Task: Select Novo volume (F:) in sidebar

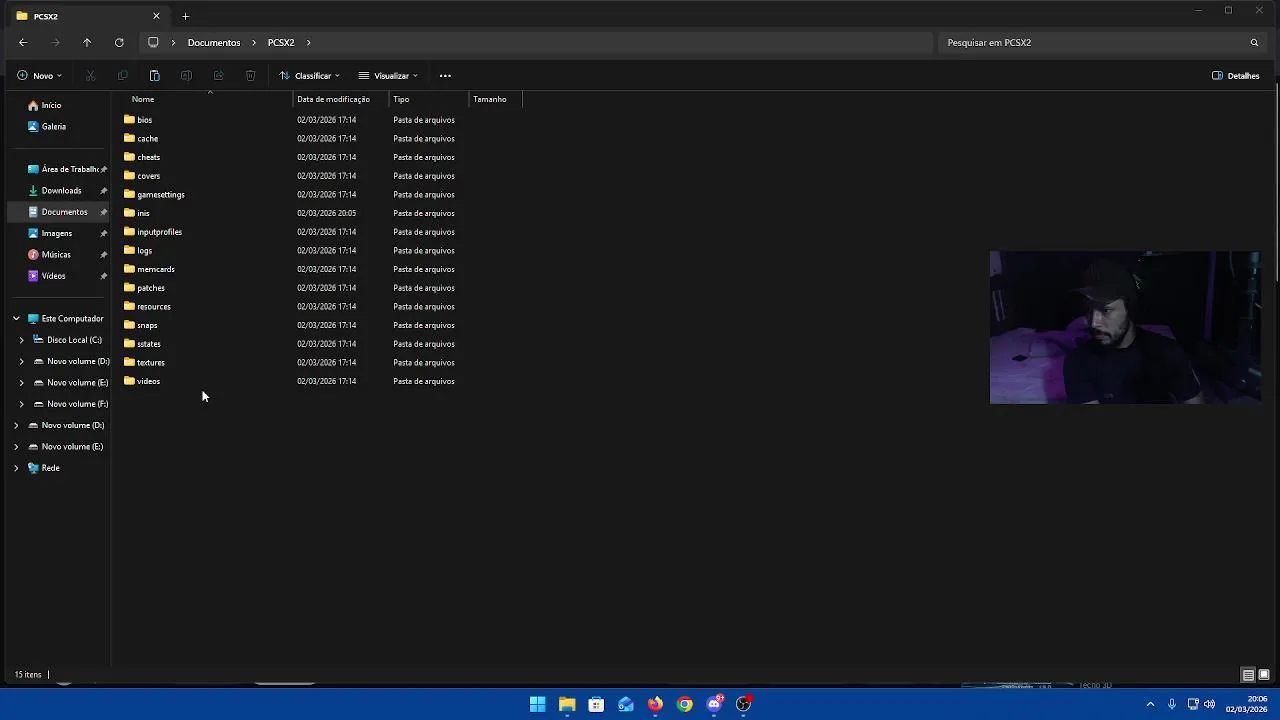Action: (x=77, y=404)
